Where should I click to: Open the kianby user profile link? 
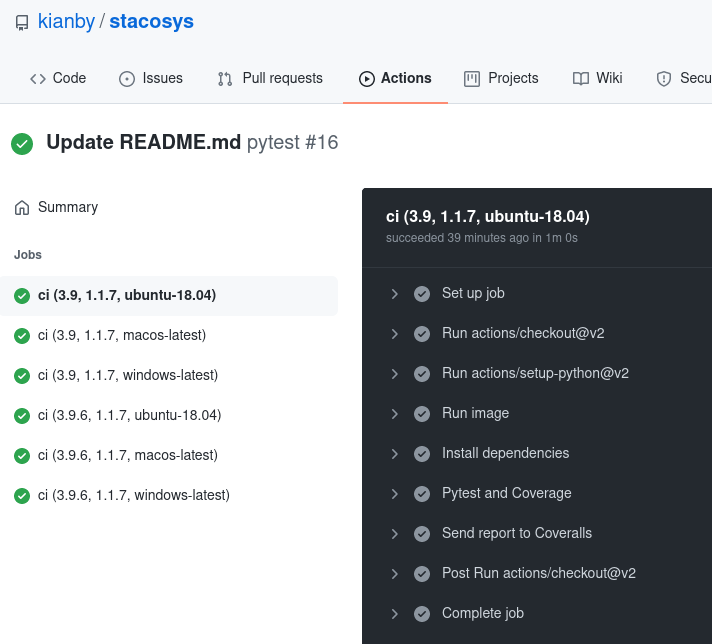point(65,21)
